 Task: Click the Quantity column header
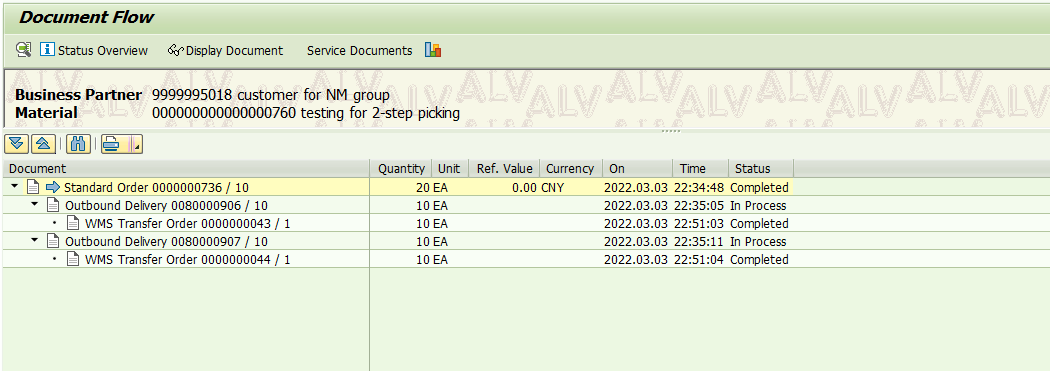point(400,169)
